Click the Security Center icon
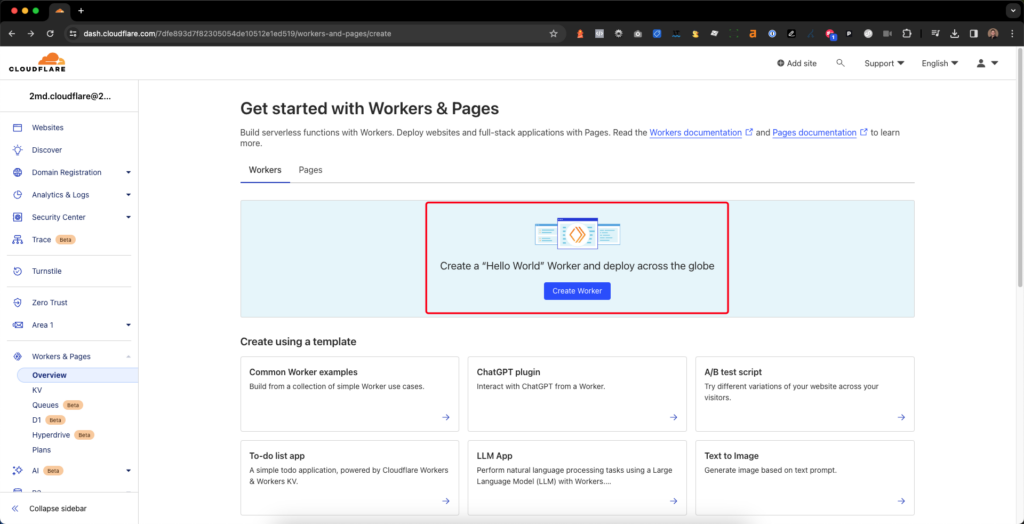Viewport: 1024px width, 524px height. 18,217
